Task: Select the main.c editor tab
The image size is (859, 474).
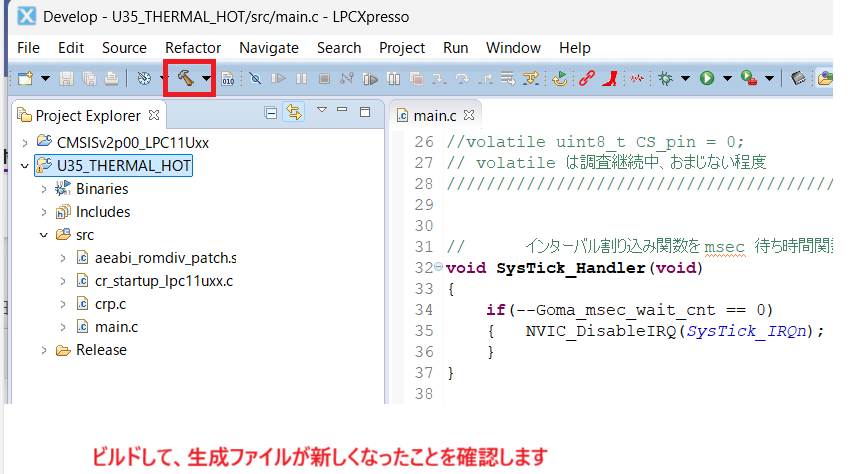Action: (434, 115)
